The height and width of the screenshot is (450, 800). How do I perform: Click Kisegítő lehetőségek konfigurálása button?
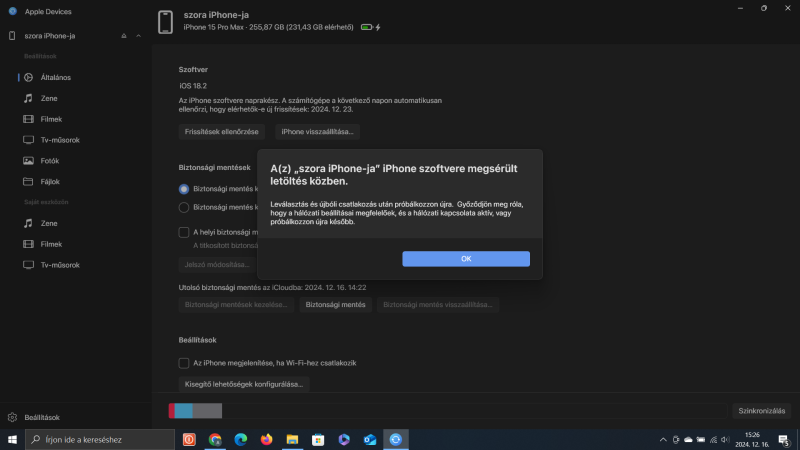coord(244,384)
